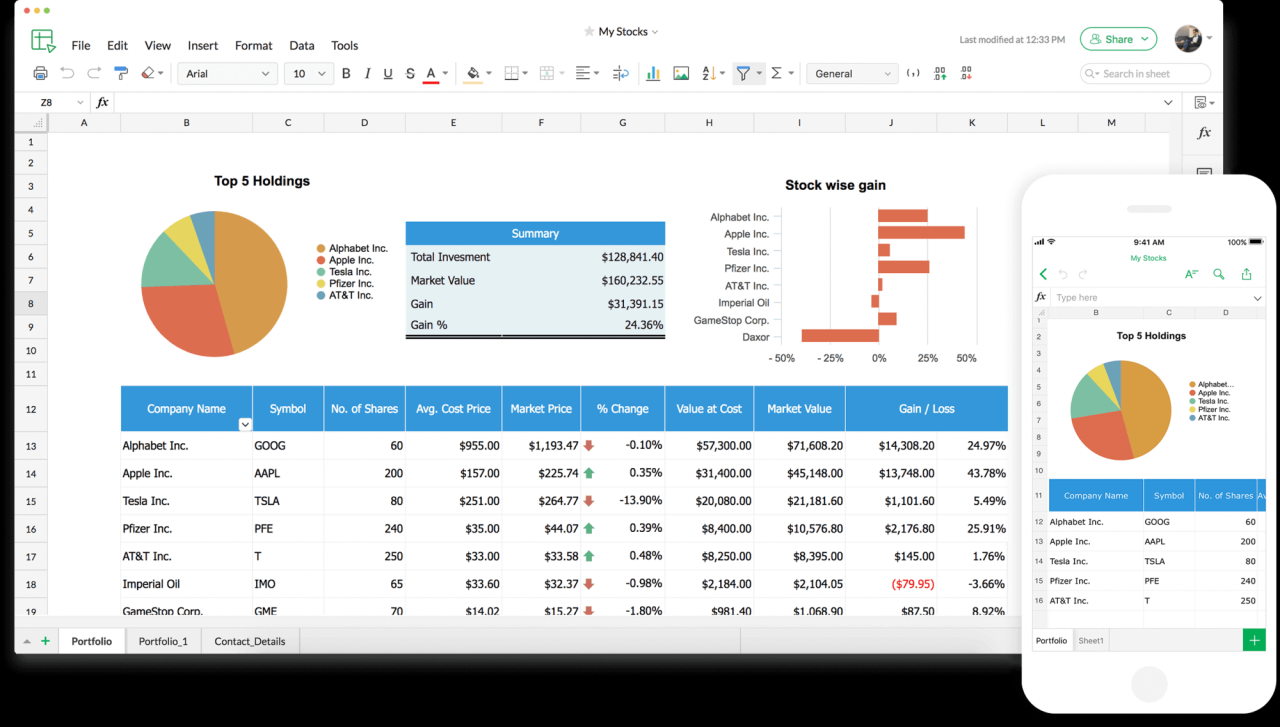
Task: Undo the last action
Action: (x=68, y=73)
